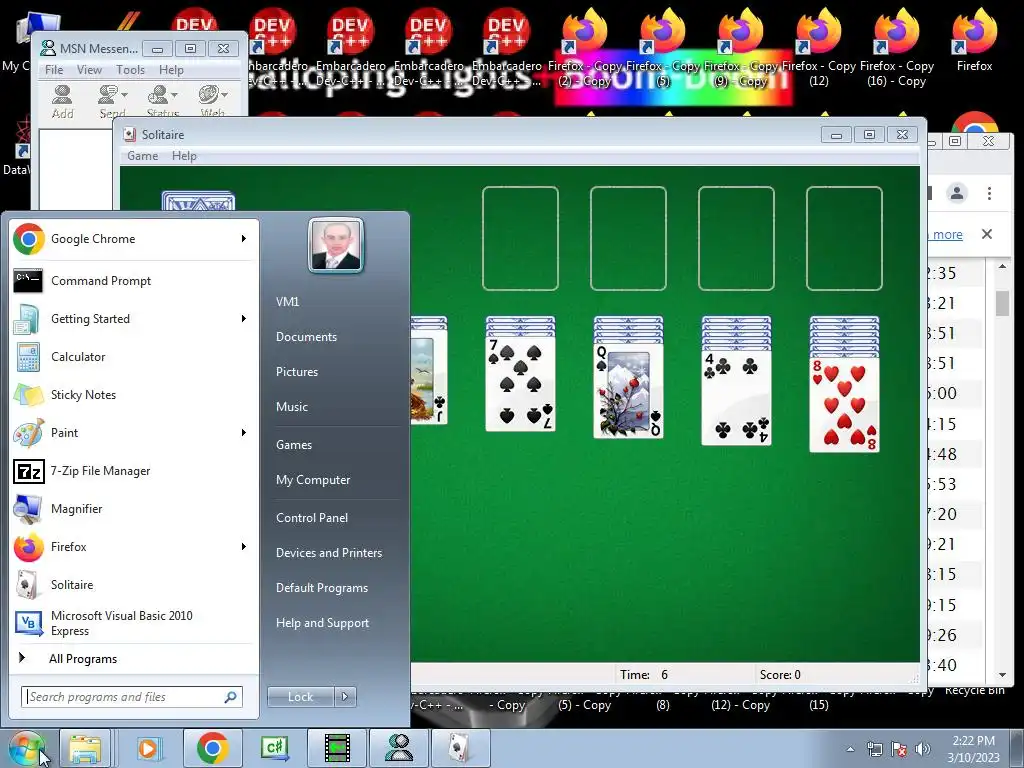Expand Paint recent files arrow

[244, 432]
